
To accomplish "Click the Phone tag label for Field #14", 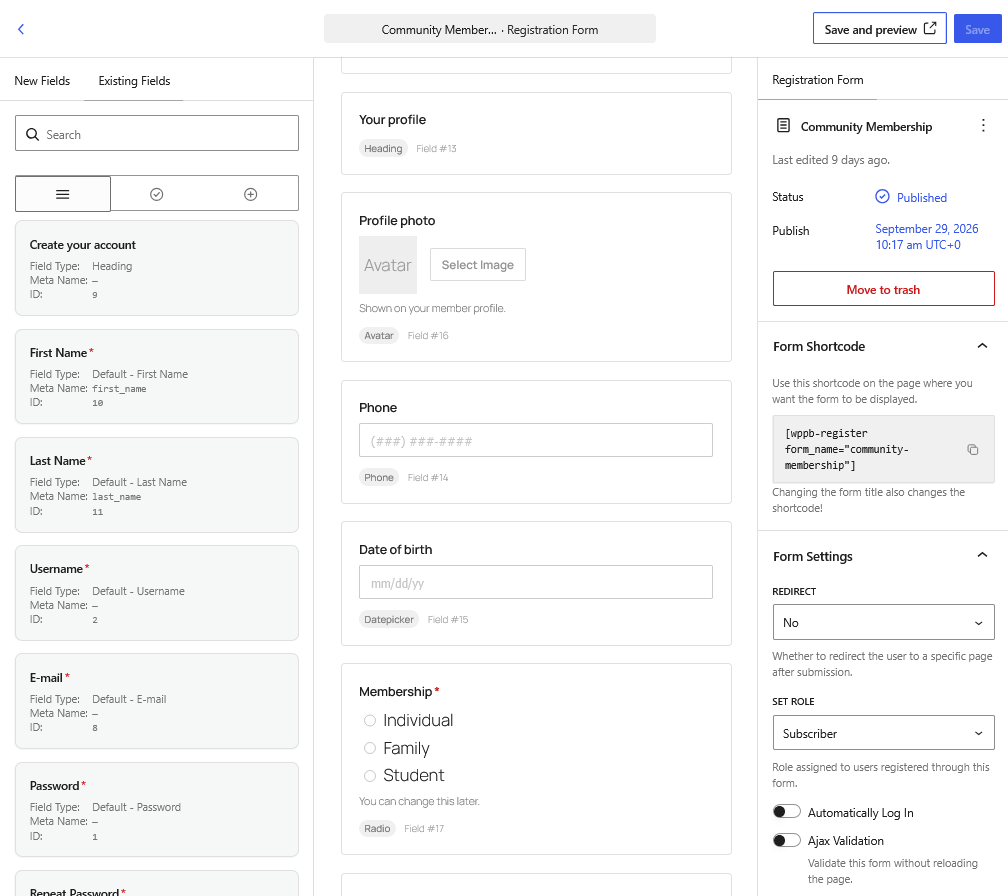I will (379, 478).
